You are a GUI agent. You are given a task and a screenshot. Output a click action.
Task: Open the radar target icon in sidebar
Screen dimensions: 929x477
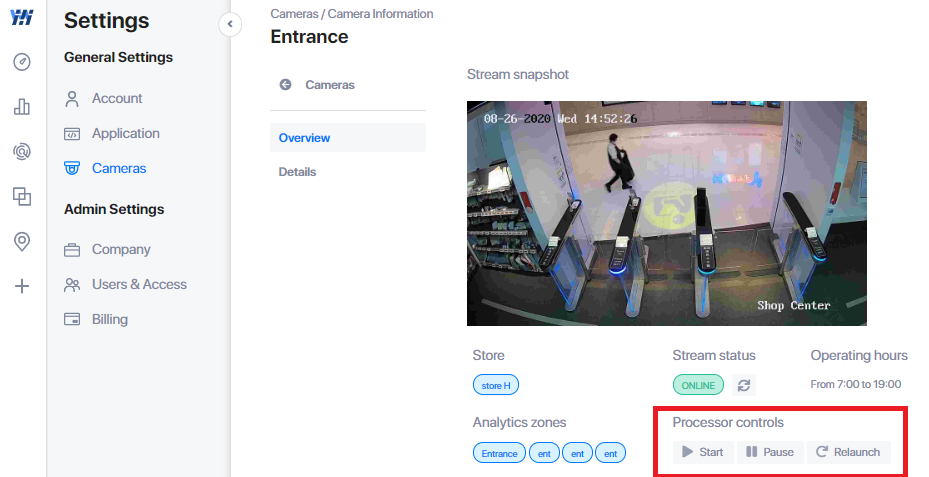pyautogui.click(x=22, y=152)
